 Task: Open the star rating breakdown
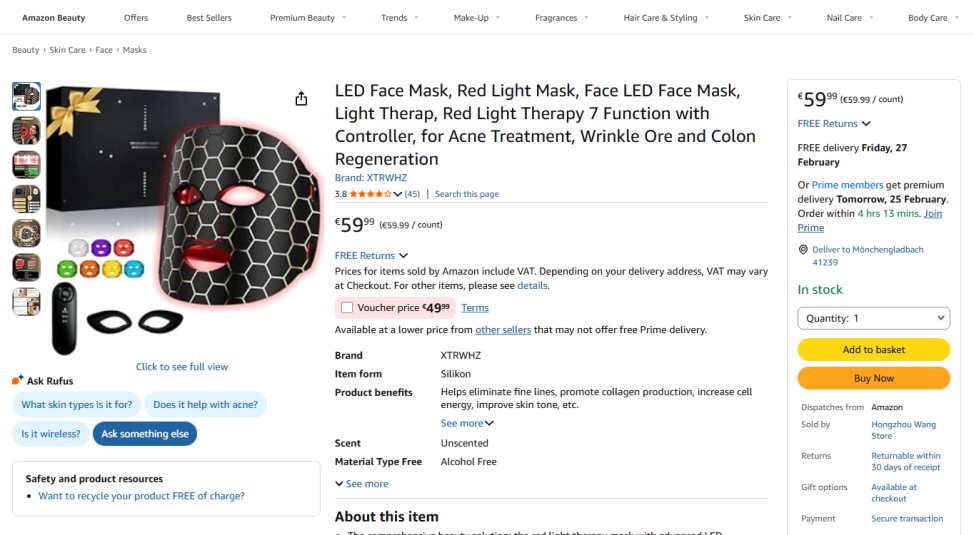click(x=397, y=194)
